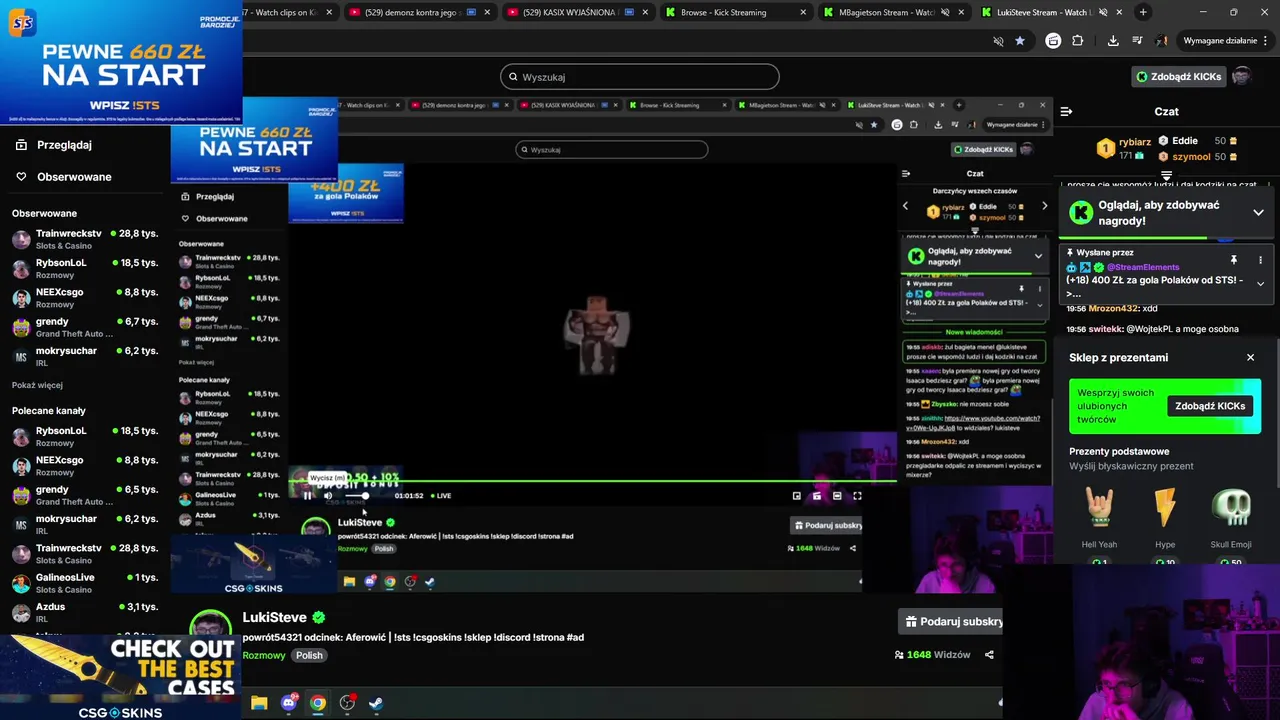Click right arrow of inner chat leaderboard
Screen dimensions: 1280x720
[x=1044, y=206]
